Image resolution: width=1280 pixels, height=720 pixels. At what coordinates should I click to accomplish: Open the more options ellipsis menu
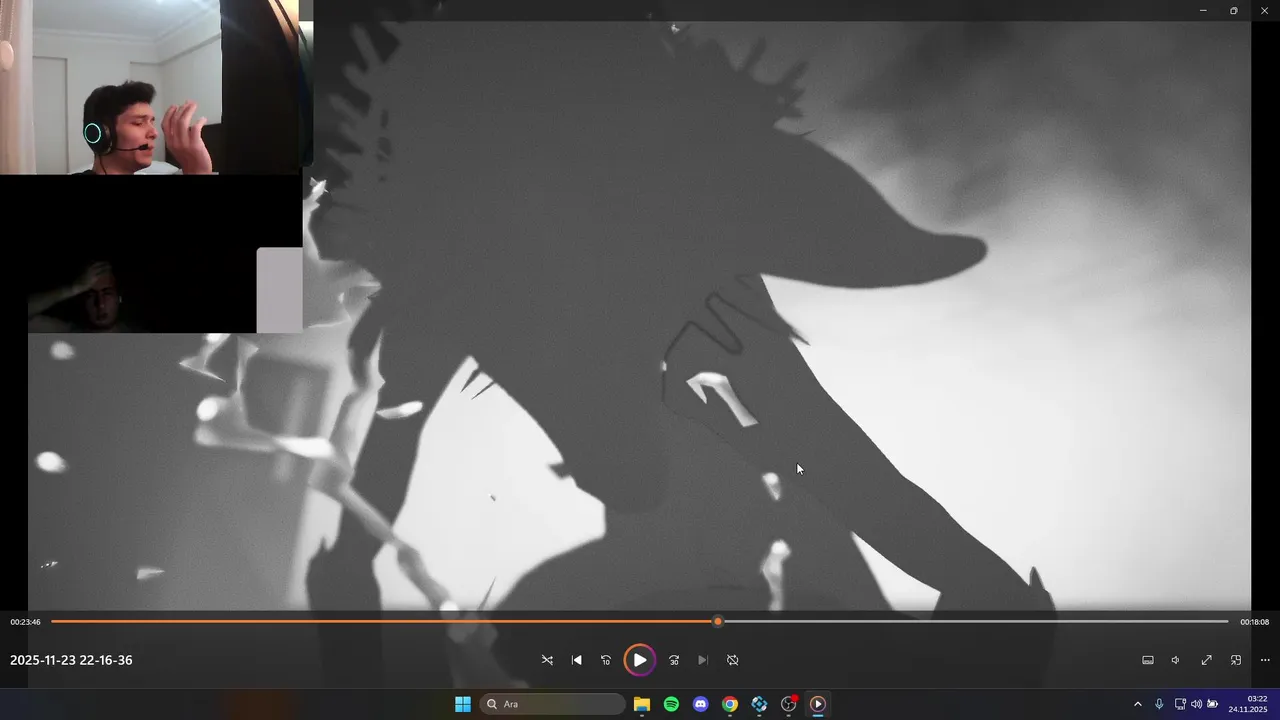click(1264, 660)
